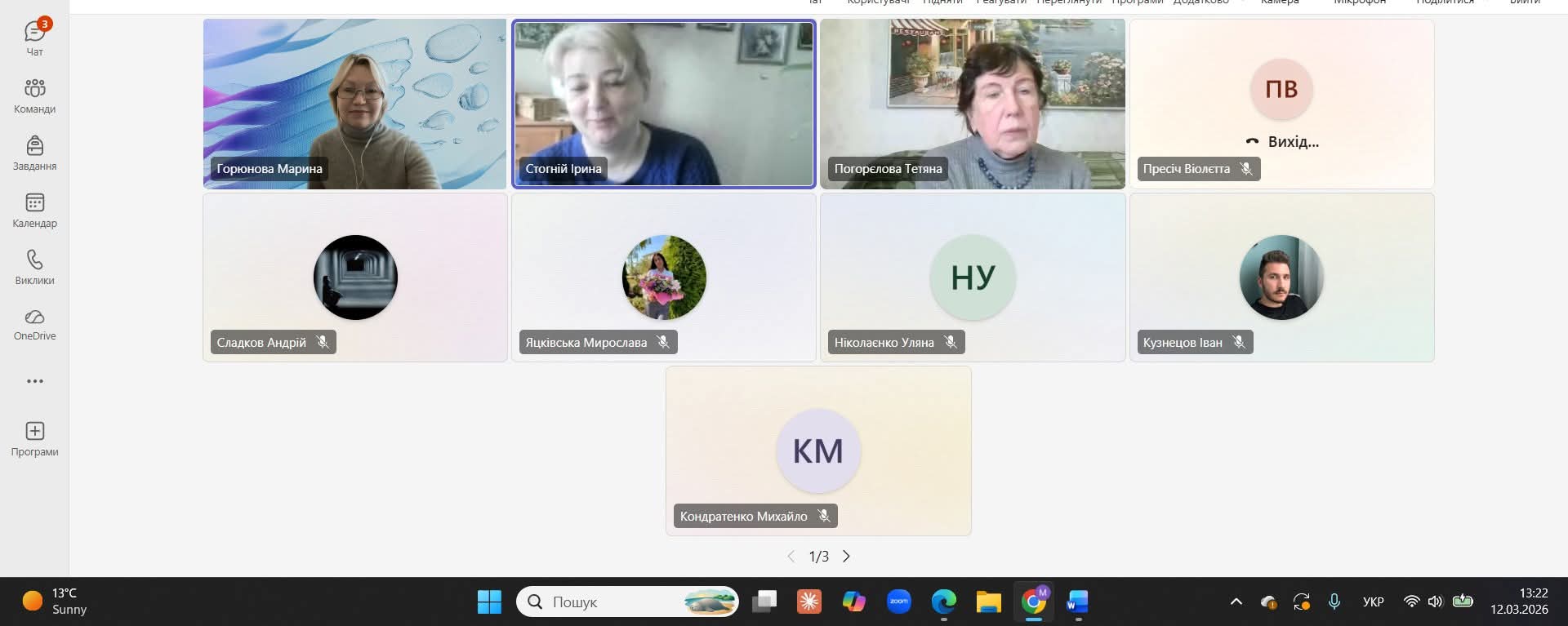The image size is (1568, 626).
Task: Open the Команди (Teams) sidebar icon
Action: [34, 95]
